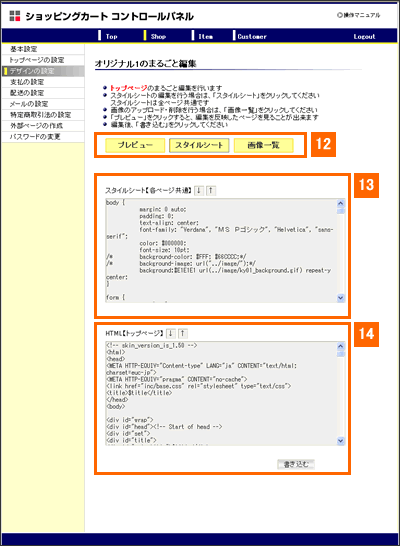The width and height of the screenshot is (400, 546).
Task: Open the Item tab in navigation bar
Action: [205, 37]
